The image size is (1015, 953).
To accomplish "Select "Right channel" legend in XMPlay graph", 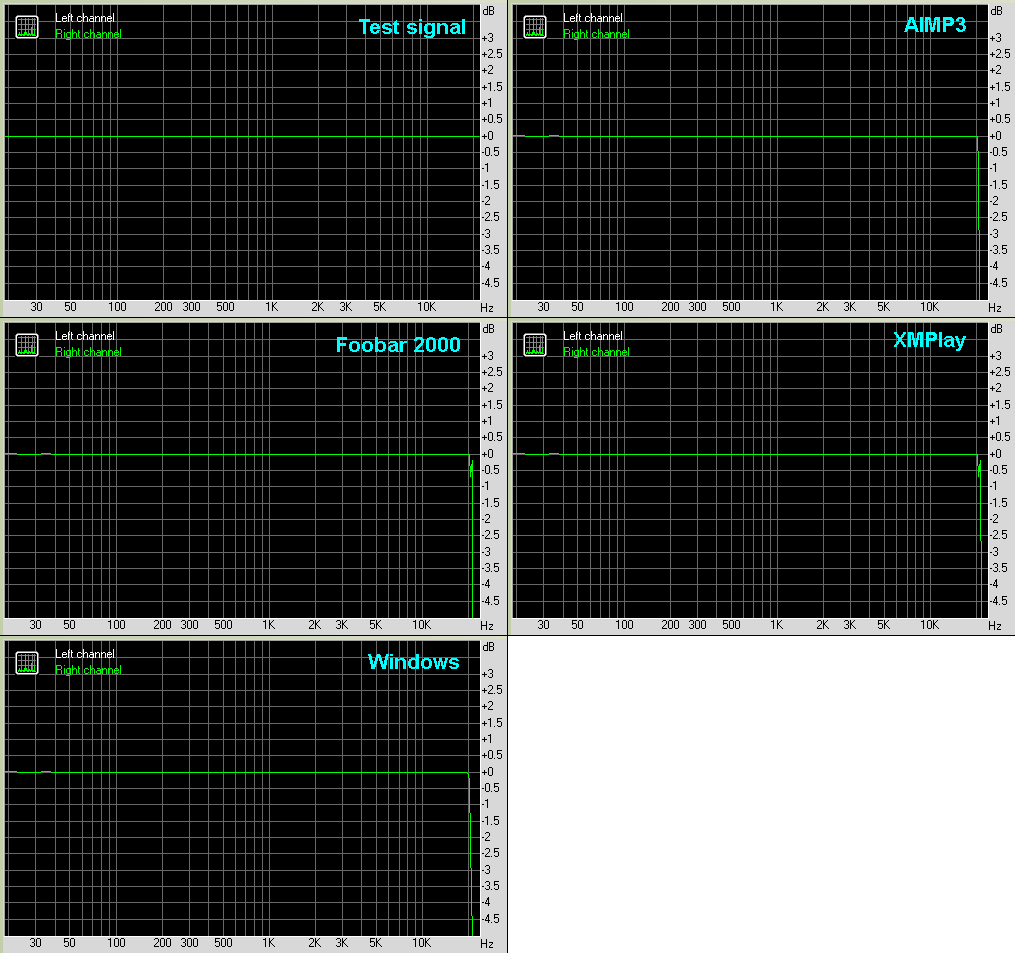I will [x=596, y=352].
